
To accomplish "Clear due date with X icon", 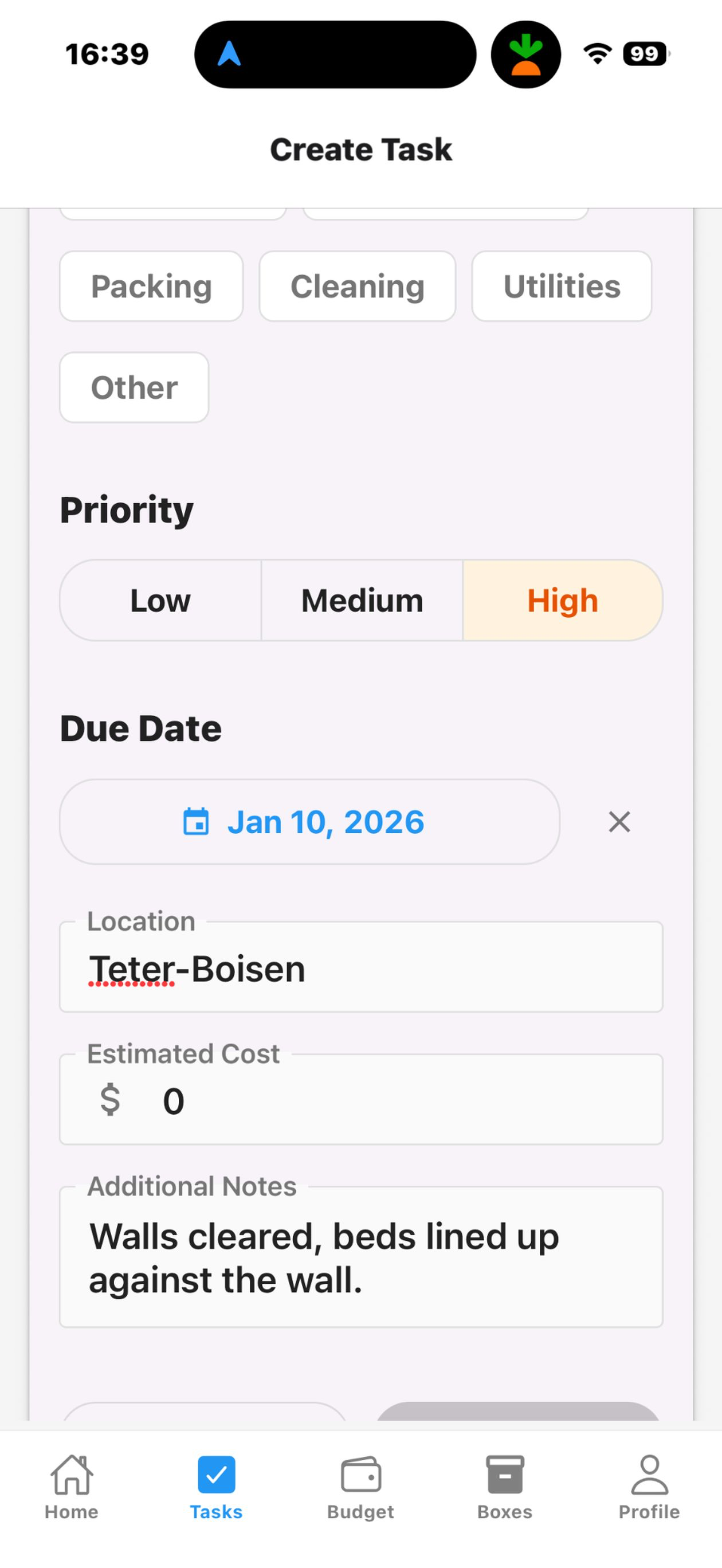I will (x=619, y=822).
